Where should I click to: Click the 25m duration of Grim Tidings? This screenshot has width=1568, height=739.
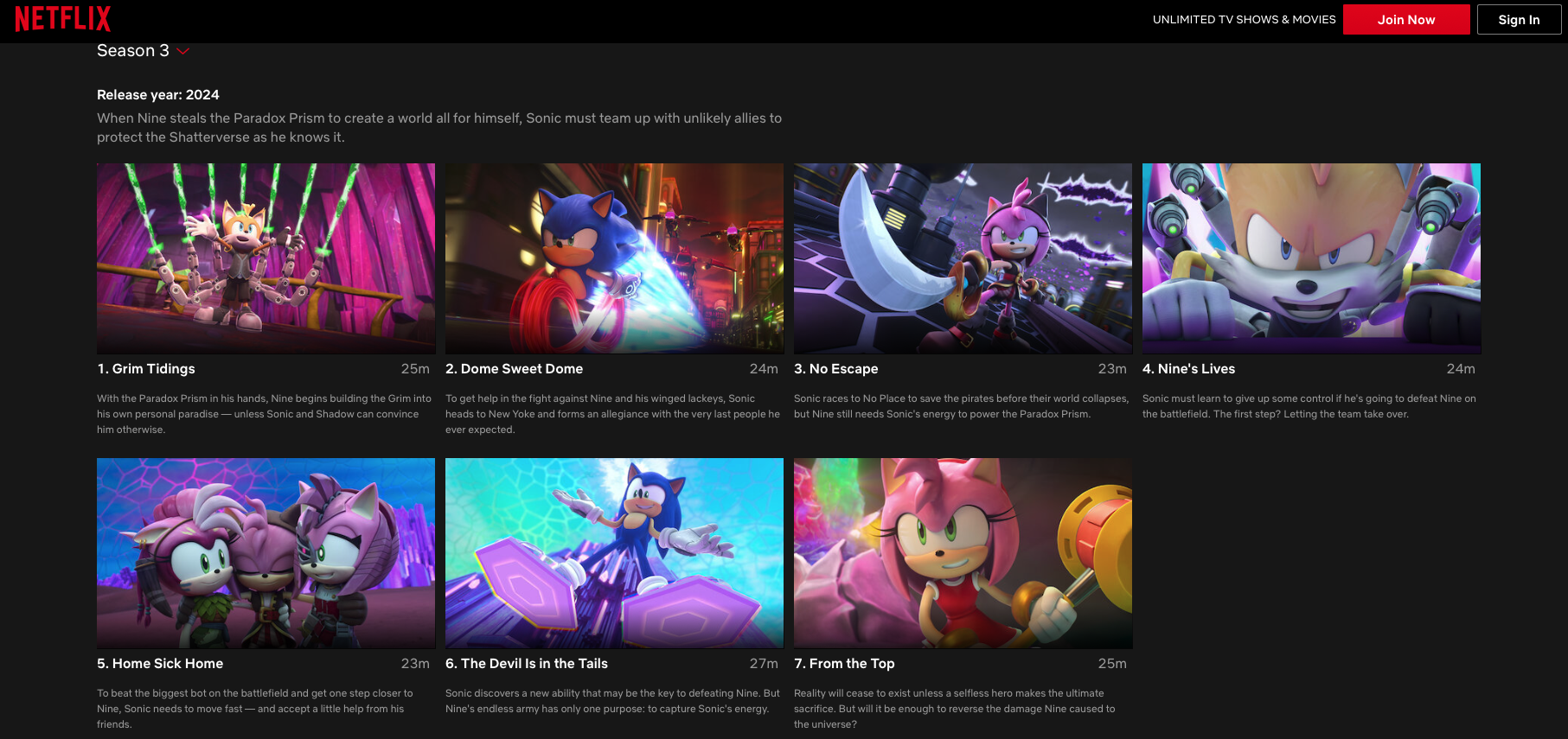415,369
